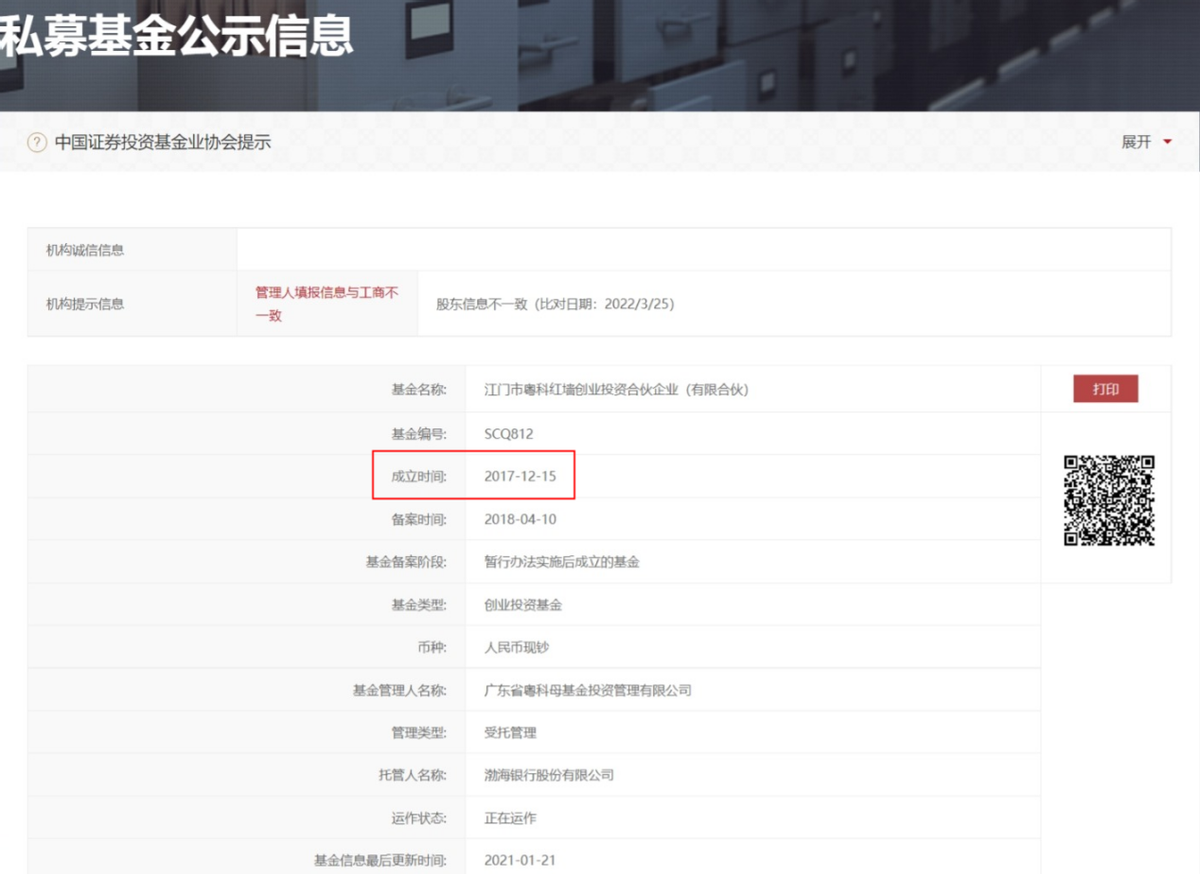The height and width of the screenshot is (874, 1200).
Task: Click the 备案时间 field label
Action: click(x=420, y=519)
